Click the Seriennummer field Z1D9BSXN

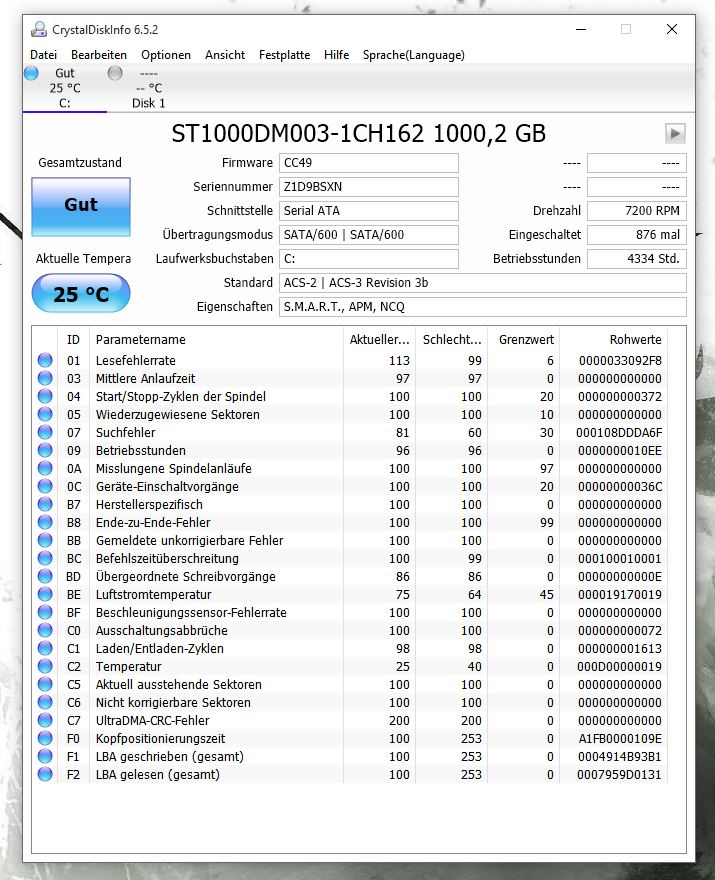point(369,187)
